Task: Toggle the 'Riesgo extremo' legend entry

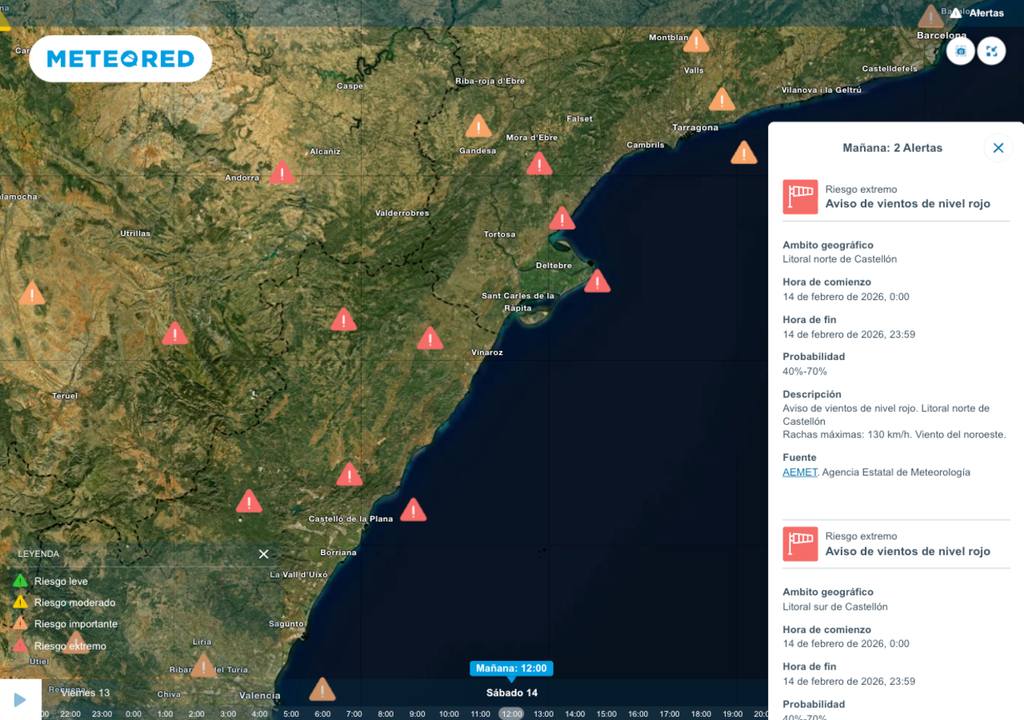Action: click(64, 646)
